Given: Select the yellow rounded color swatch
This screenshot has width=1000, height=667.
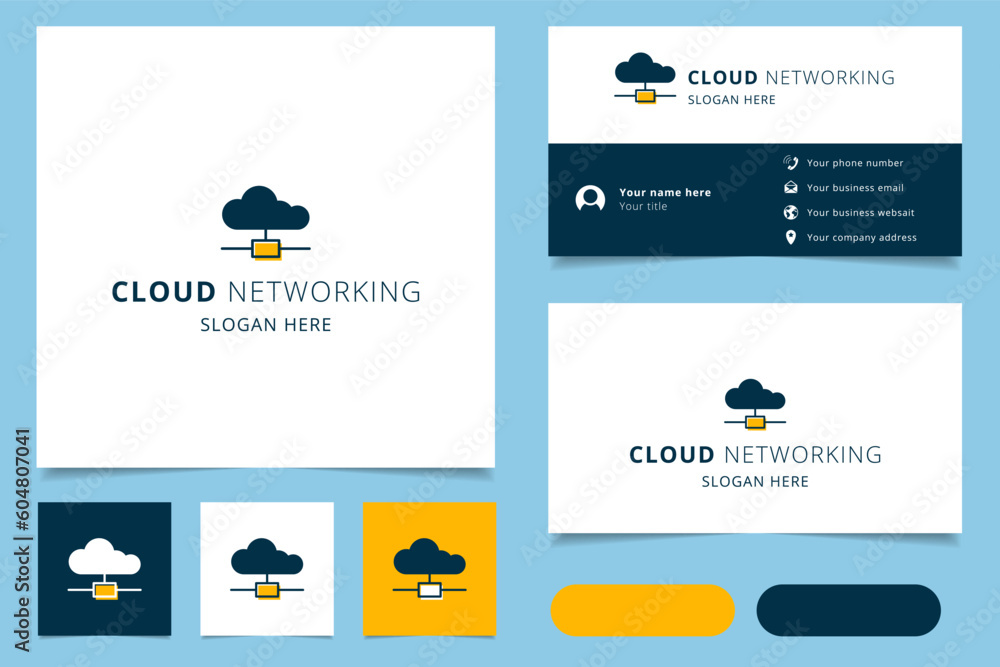Looking at the screenshot, I should coord(642,610).
